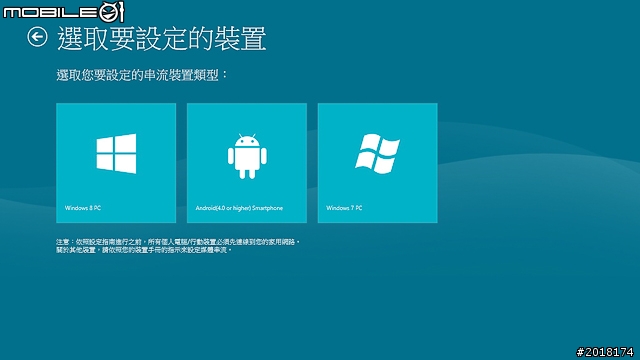Click the 'Windows 7 PC' label text
The width and height of the screenshot is (640, 360).
344,208
